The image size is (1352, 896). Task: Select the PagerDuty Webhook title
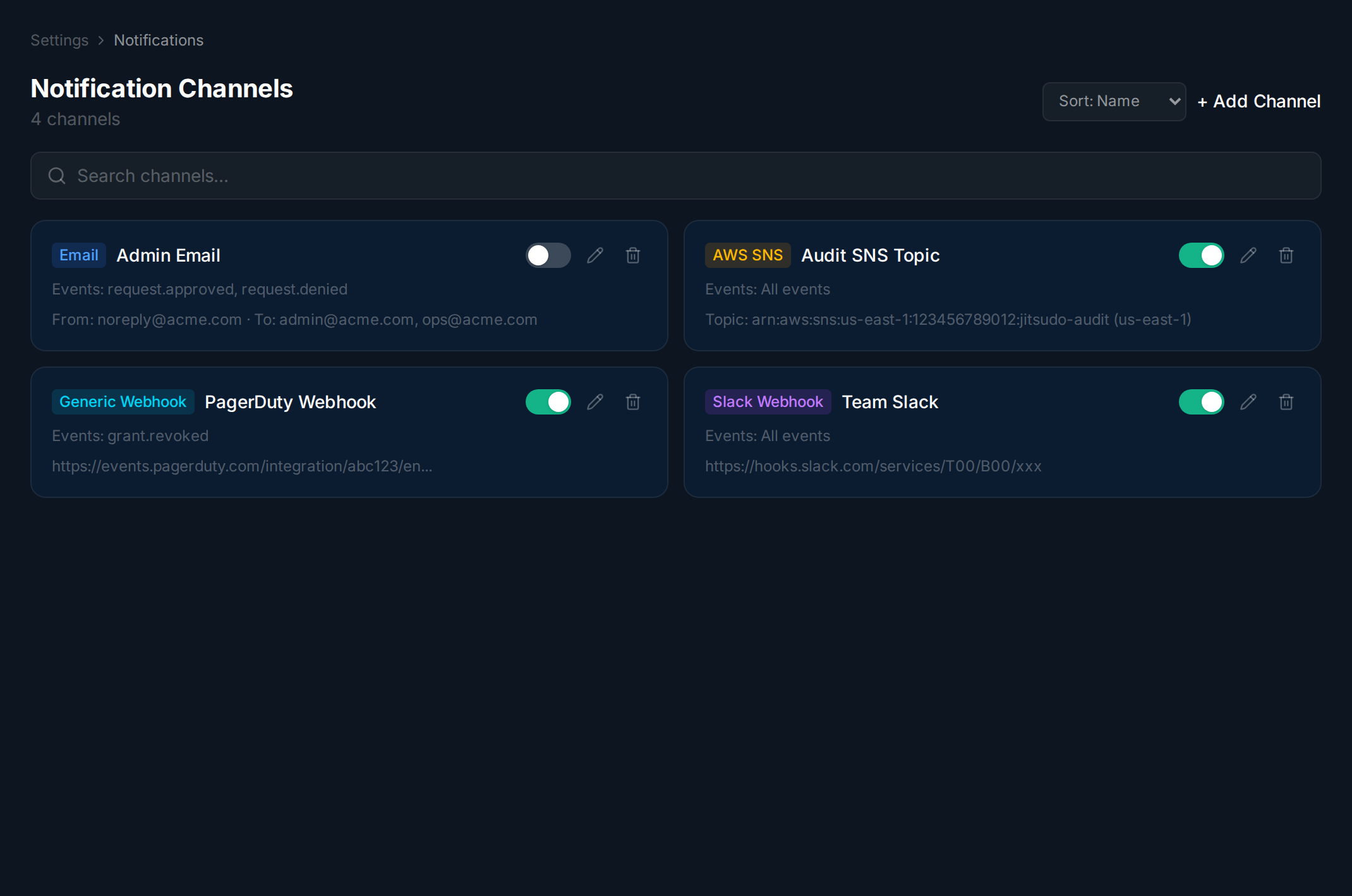pyautogui.click(x=291, y=402)
